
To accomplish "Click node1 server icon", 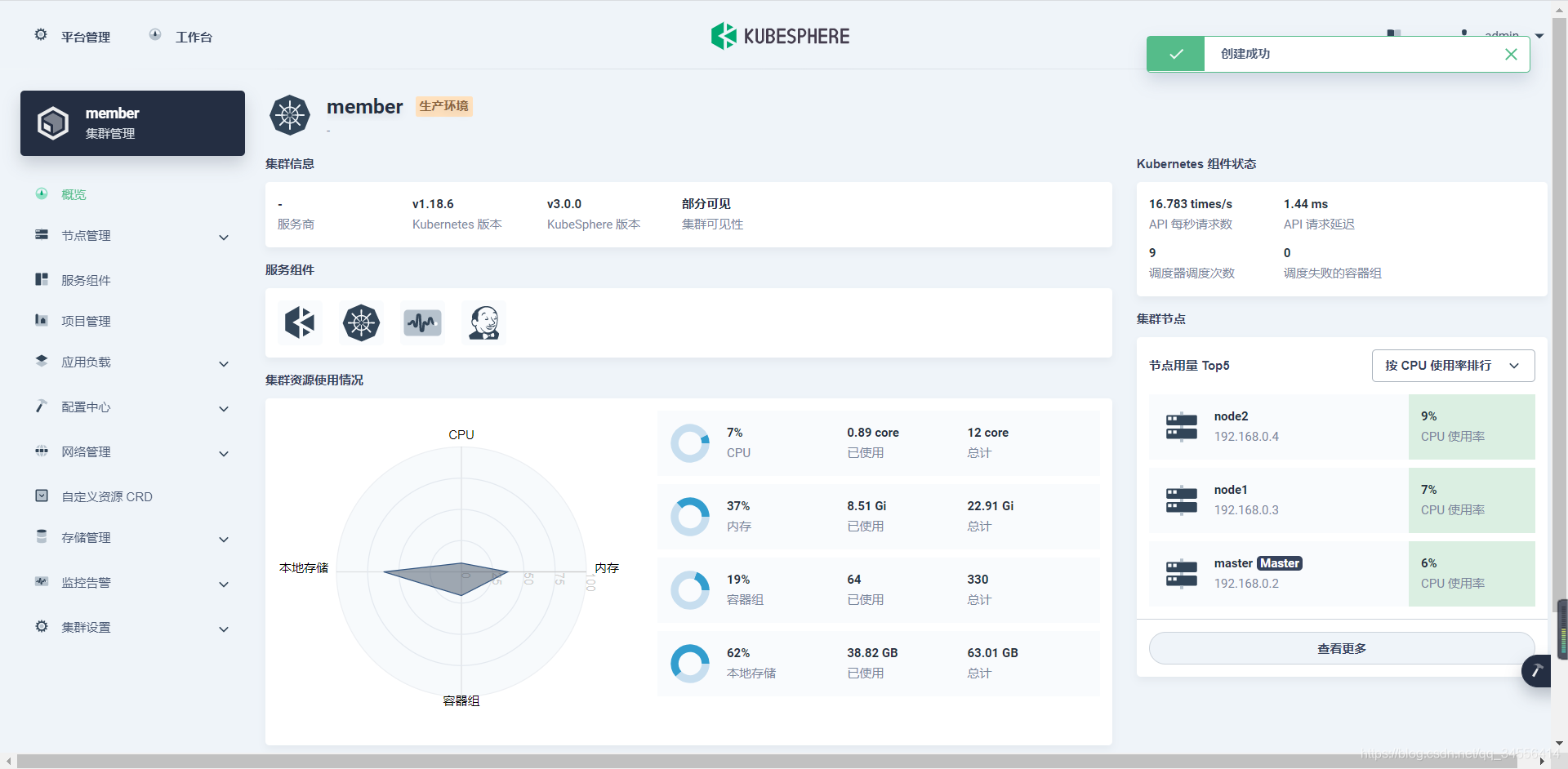I will point(1182,500).
